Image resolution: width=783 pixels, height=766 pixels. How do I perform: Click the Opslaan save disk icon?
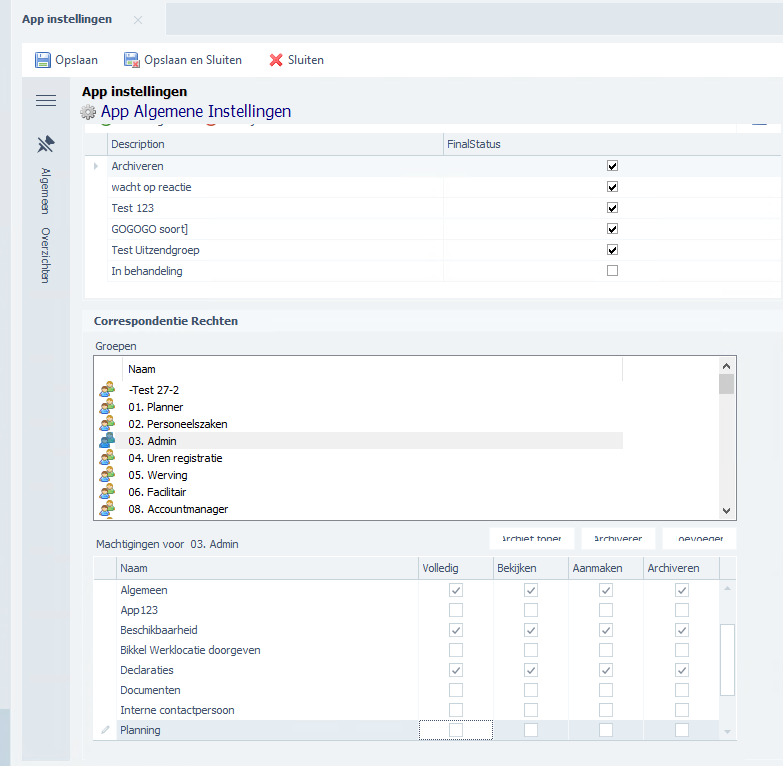point(43,60)
